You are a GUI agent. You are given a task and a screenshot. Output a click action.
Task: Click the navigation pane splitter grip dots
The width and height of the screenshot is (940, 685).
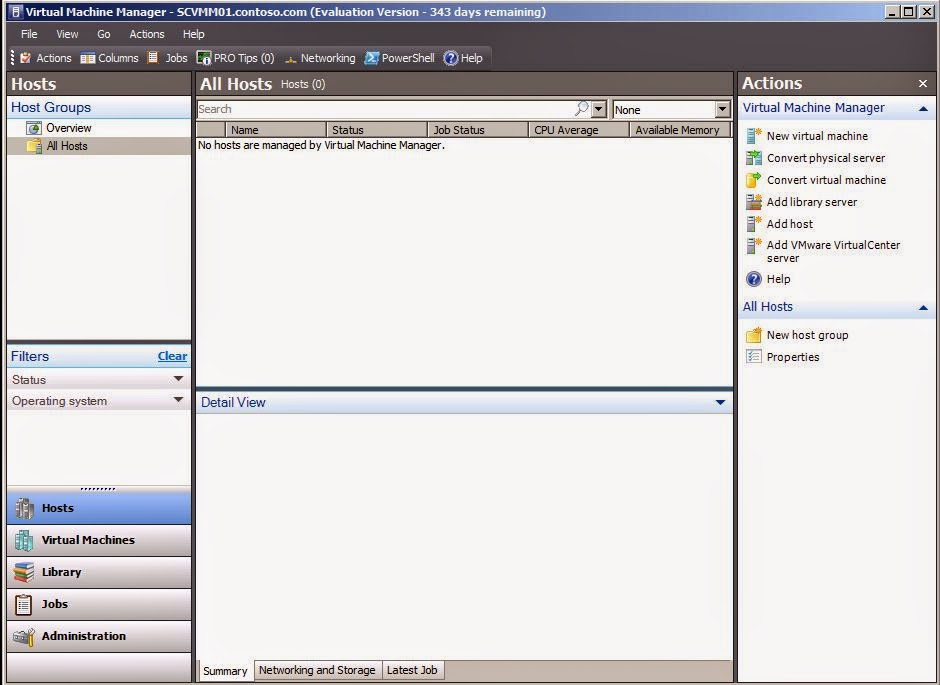tap(98, 488)
